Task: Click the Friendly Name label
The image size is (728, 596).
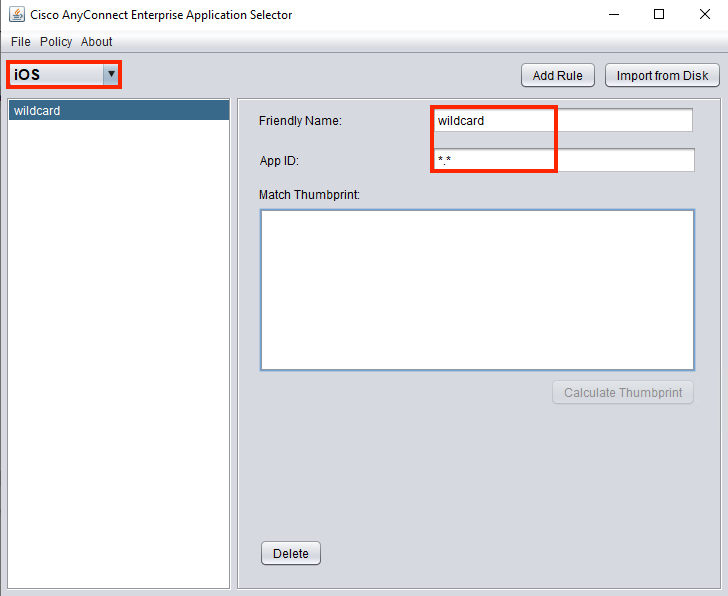Action: (x=300, y=121)
